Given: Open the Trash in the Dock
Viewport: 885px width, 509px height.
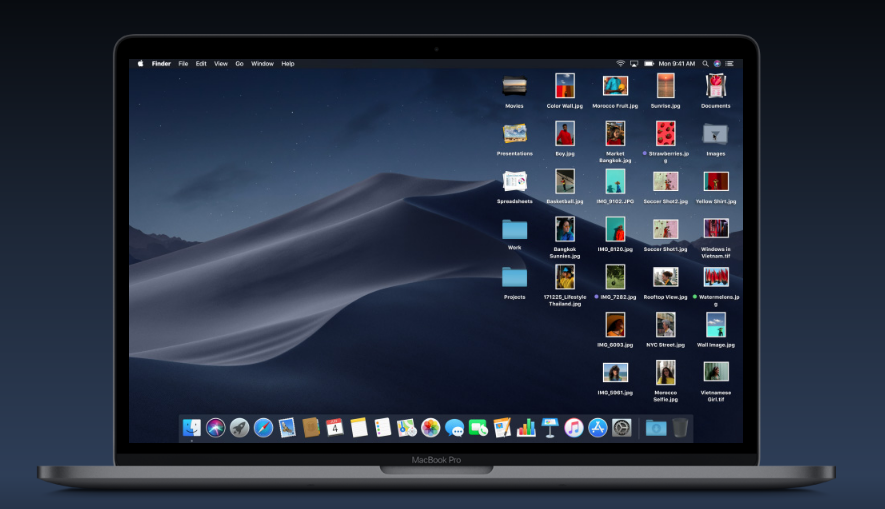Looking at the screenshot, I should click(x=680, y=428).
